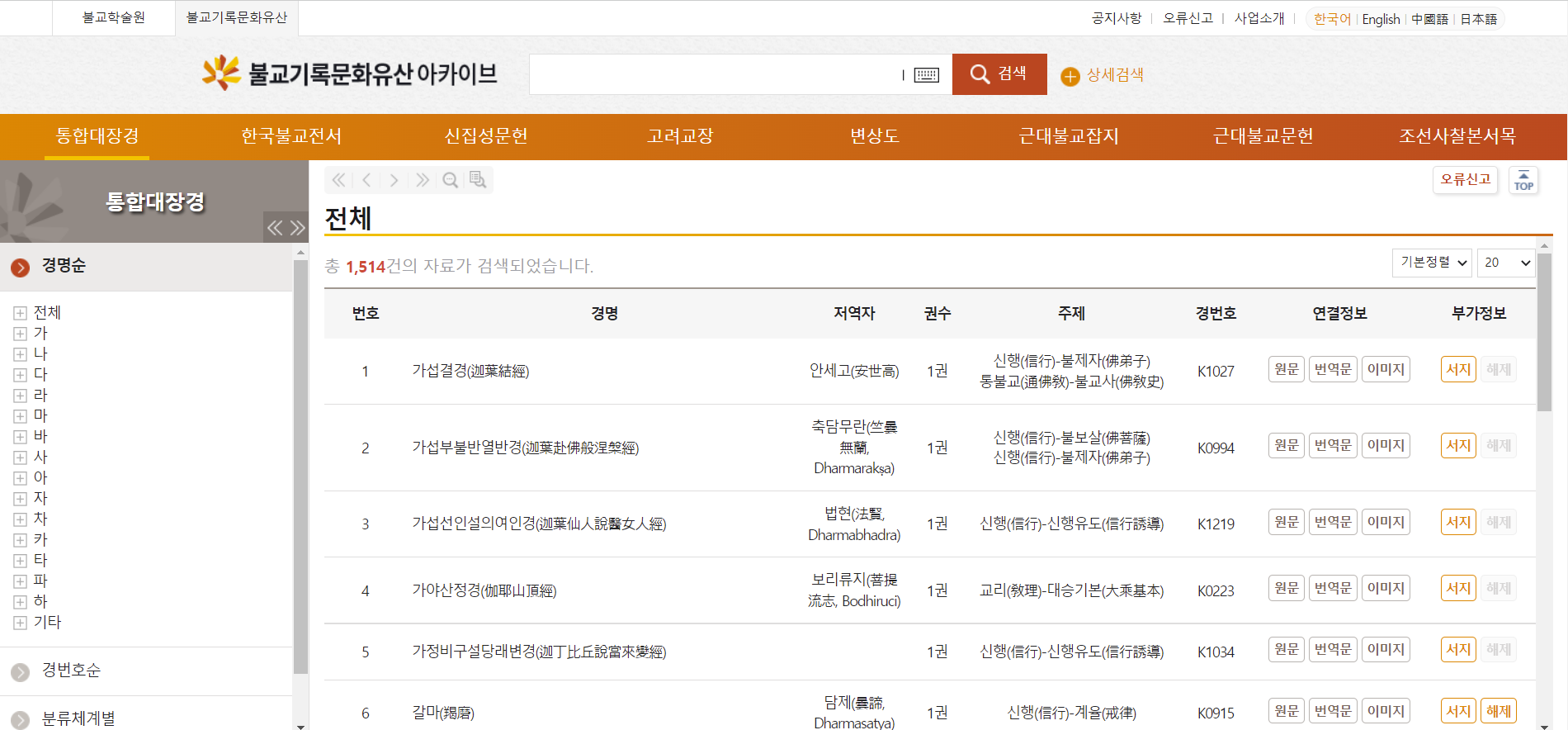Click the search-in-list document magnifier icon
The width and height of the screenshot is (1568, 730).
pos(478,180)
